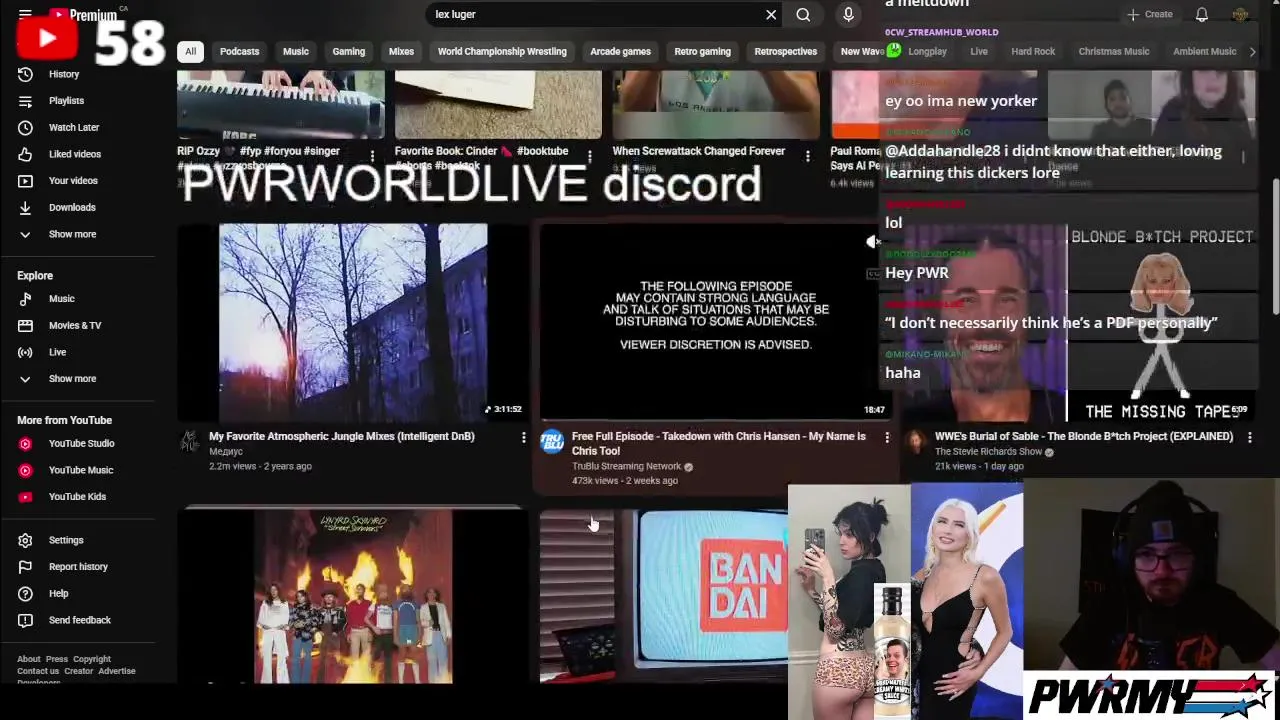This screenshot has height=720, width=1280.
Task: Show more chips with right arrow
Action: tap(1252, 52)
